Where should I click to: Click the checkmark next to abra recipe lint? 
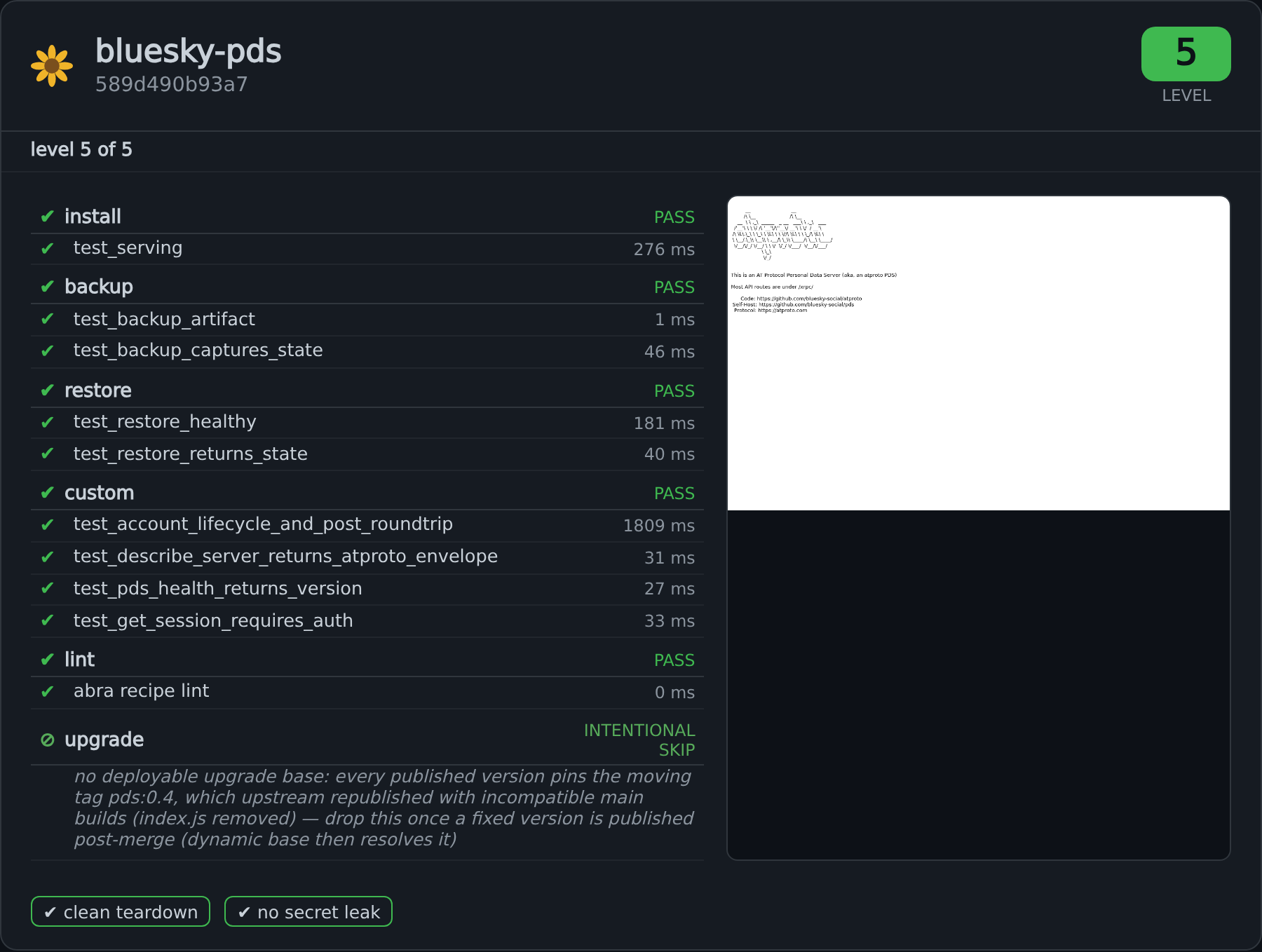point(48,692)
